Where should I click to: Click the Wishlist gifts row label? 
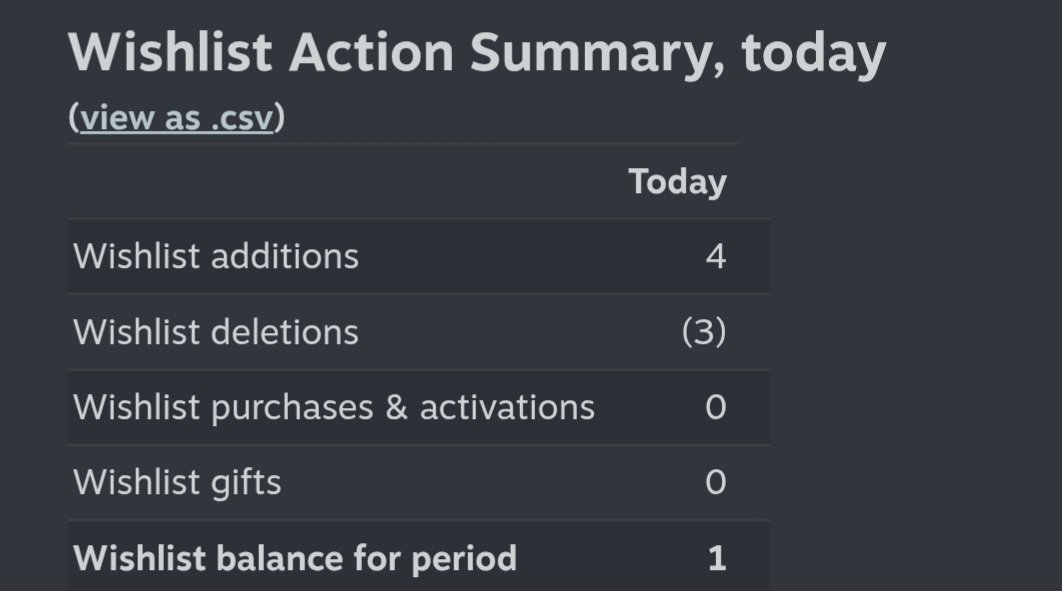click(177, 483)
